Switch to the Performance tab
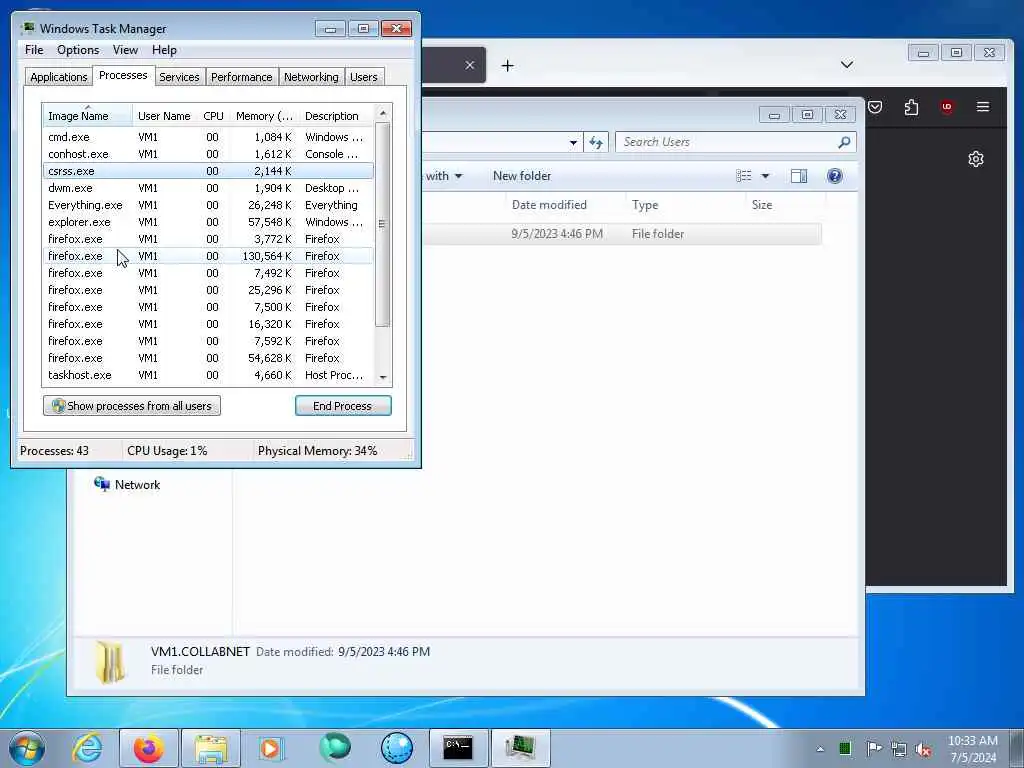 click(241, 77)
